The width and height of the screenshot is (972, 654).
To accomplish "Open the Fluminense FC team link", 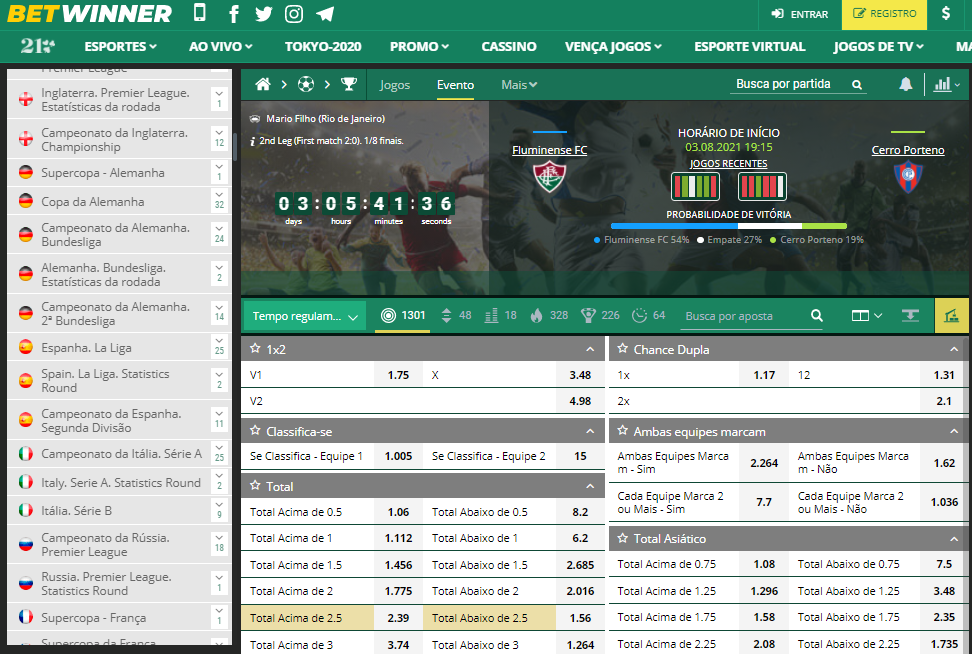I will pyautogui.click(x=549, y=150).
